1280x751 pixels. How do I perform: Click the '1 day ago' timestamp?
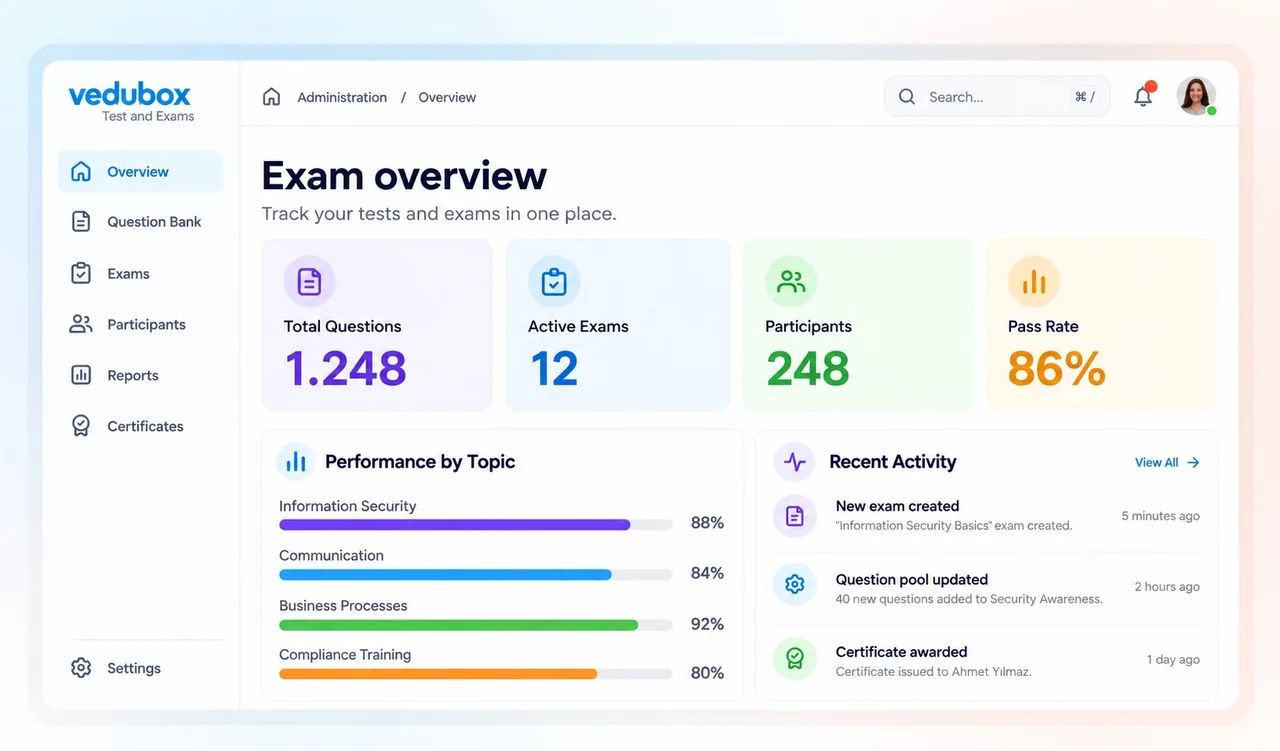pyautogui.click(x=1173, y=660)
